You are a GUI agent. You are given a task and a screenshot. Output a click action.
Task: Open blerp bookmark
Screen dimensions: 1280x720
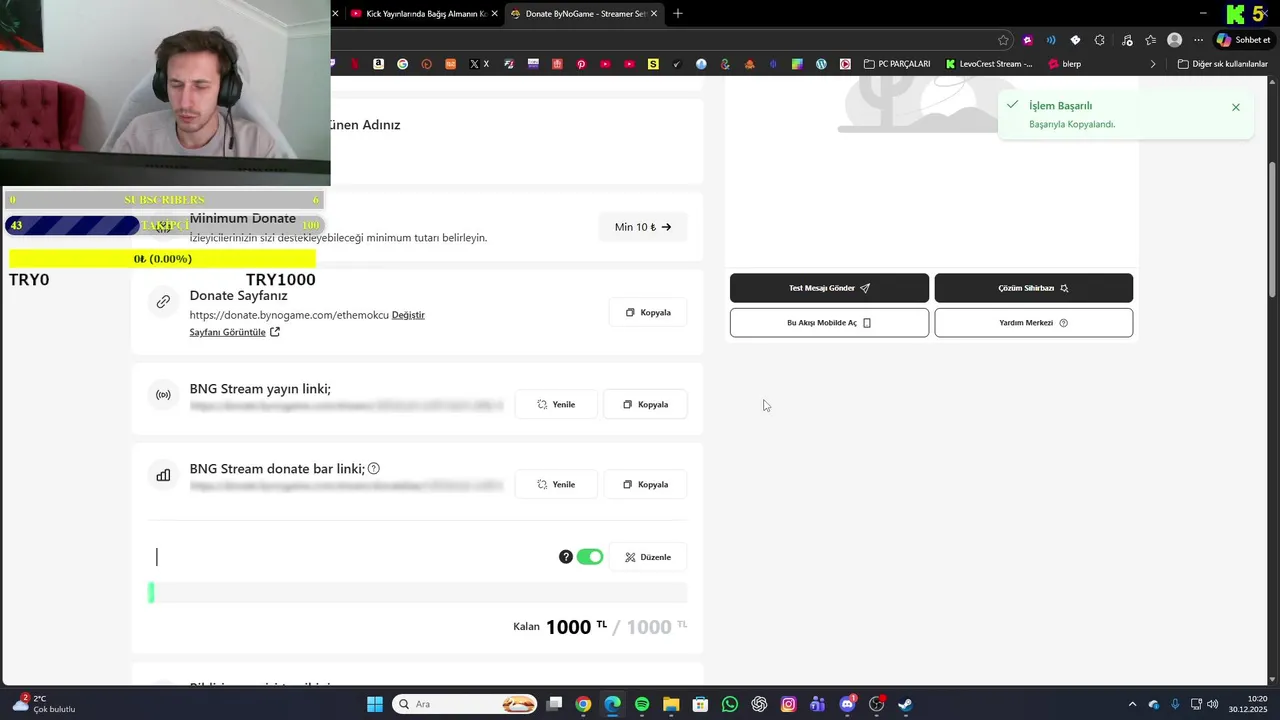pyautogui.click(x=1064, y=64)
